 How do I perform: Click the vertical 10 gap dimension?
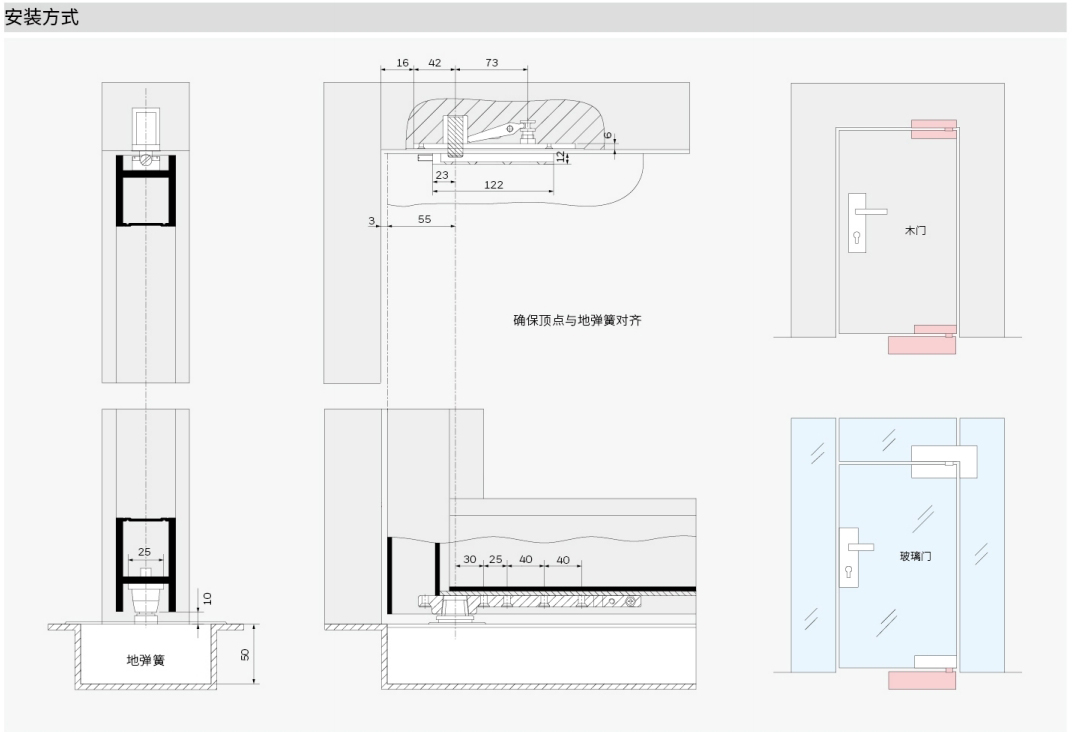coord(208,598)
